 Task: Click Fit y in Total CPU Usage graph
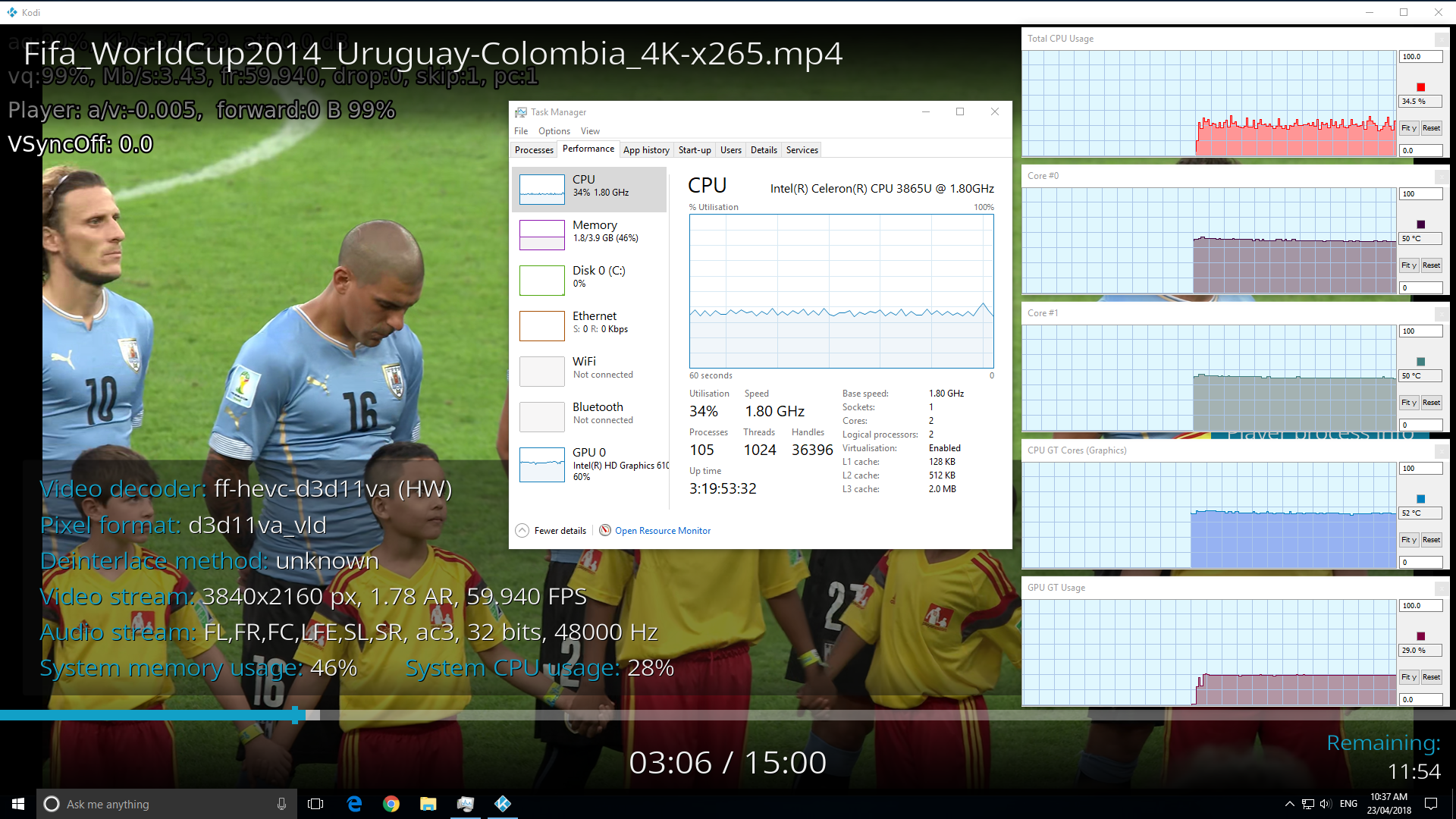(x=1409, y=128)
